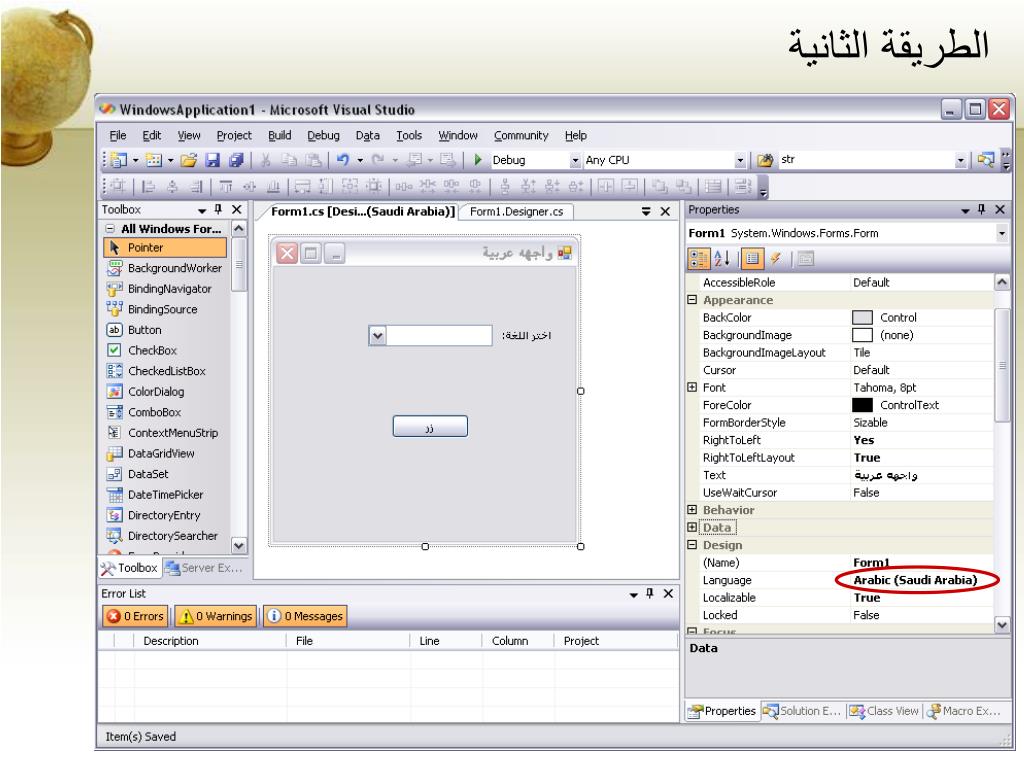Select the Pointer tool in Toolbox
1024x768 pixels.
[165, 248]
